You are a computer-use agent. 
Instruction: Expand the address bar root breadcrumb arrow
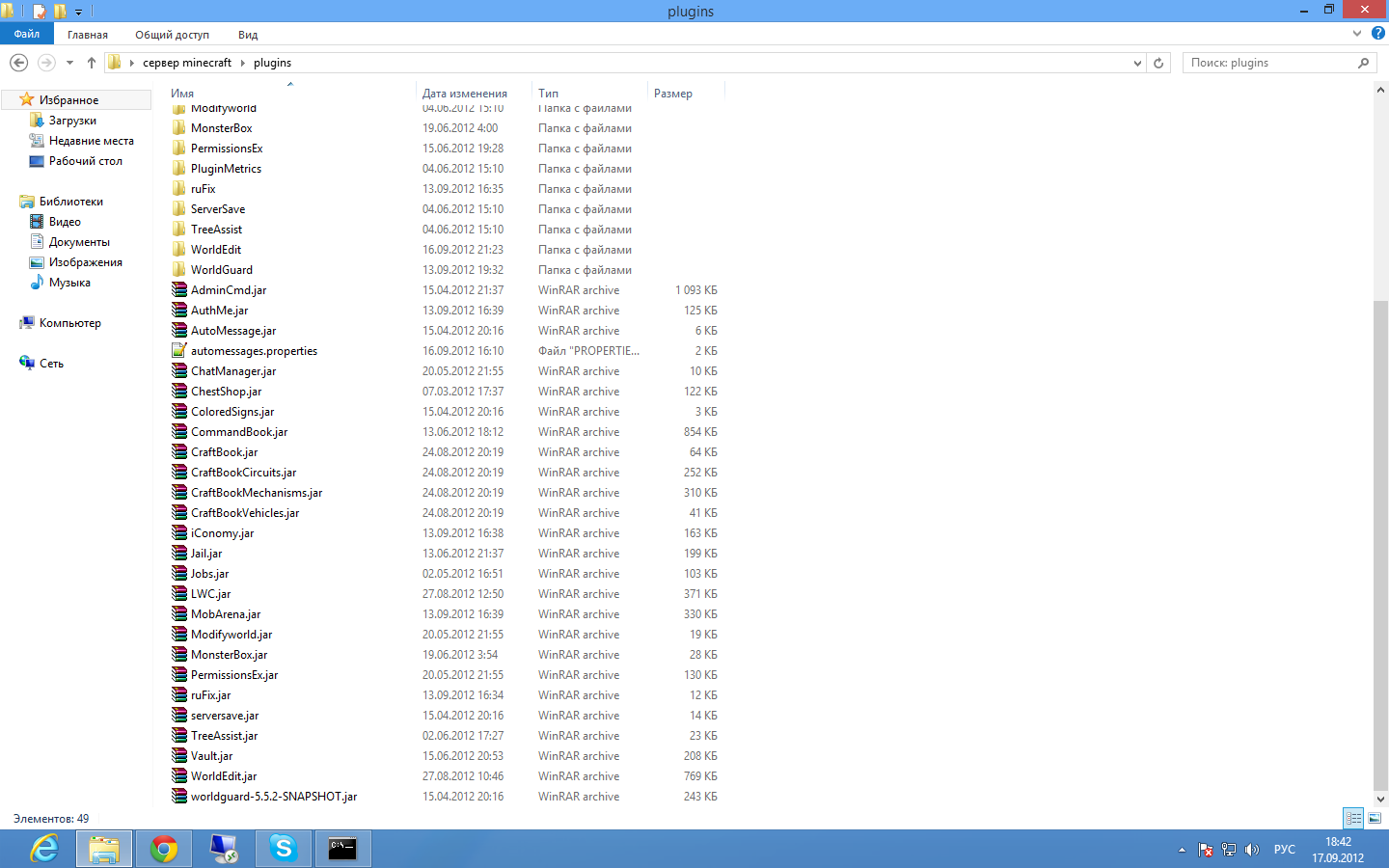coord(132,63)
